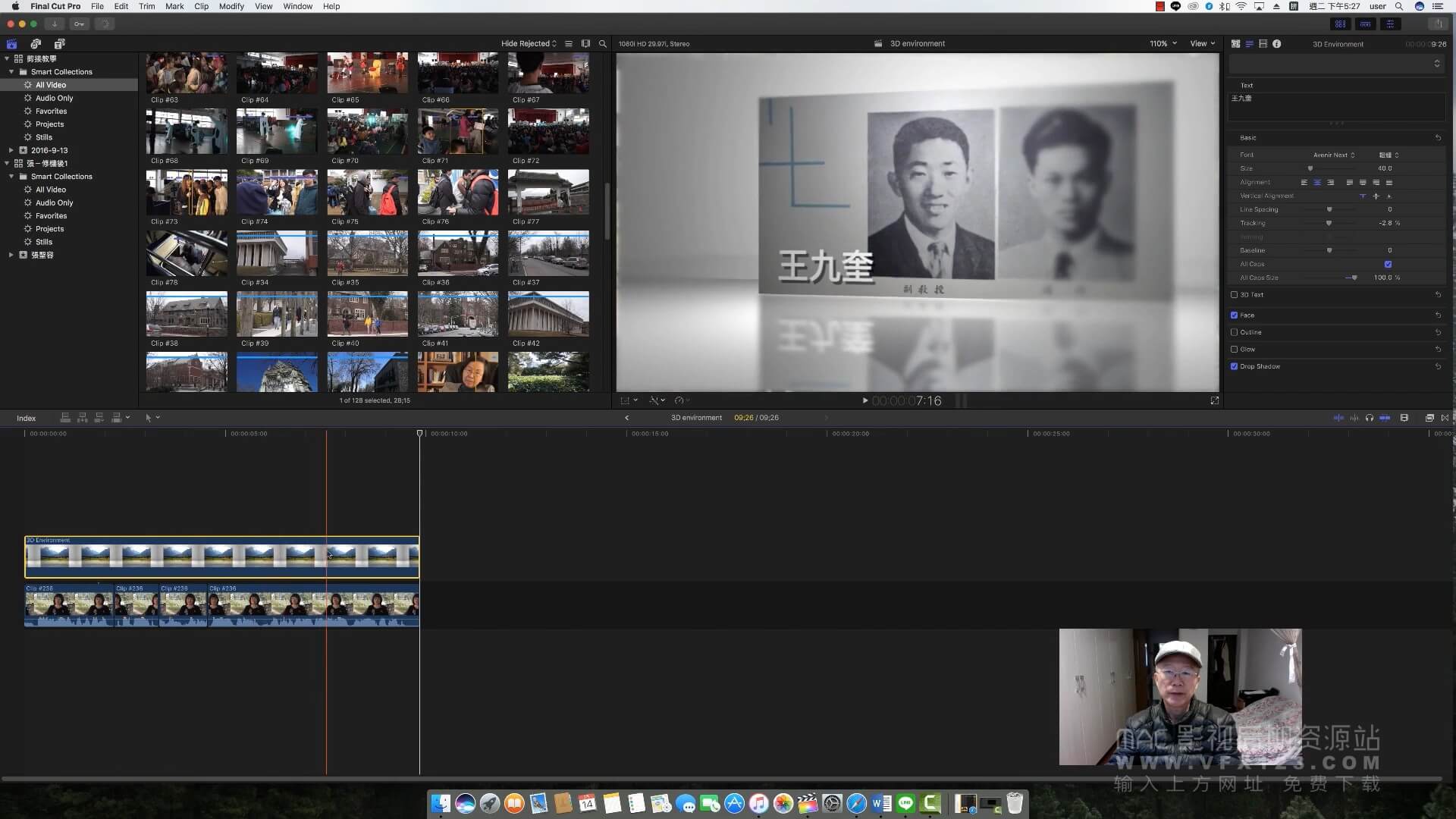The width and height of the screenshot is (1456, 819).
Task: Click insert clip edit button
Action: tap(82, 418)
